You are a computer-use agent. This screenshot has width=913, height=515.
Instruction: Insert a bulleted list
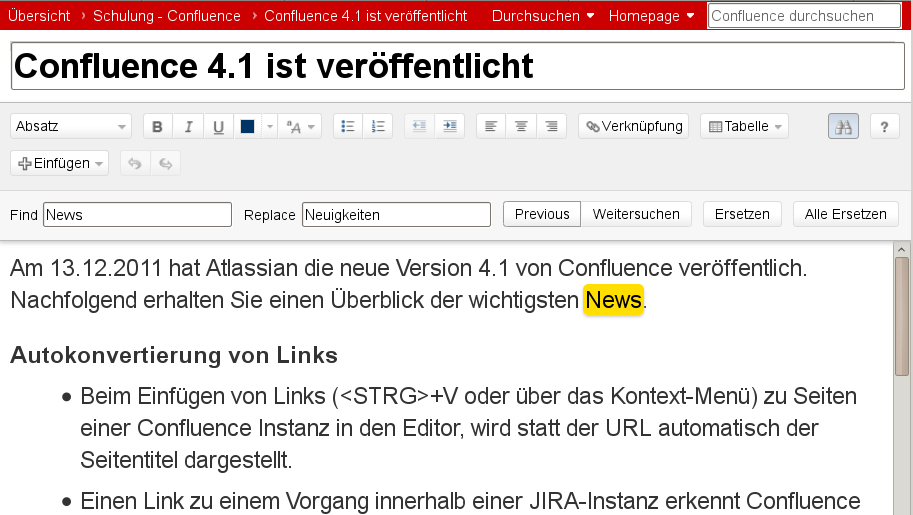click(x=348, y=126)
